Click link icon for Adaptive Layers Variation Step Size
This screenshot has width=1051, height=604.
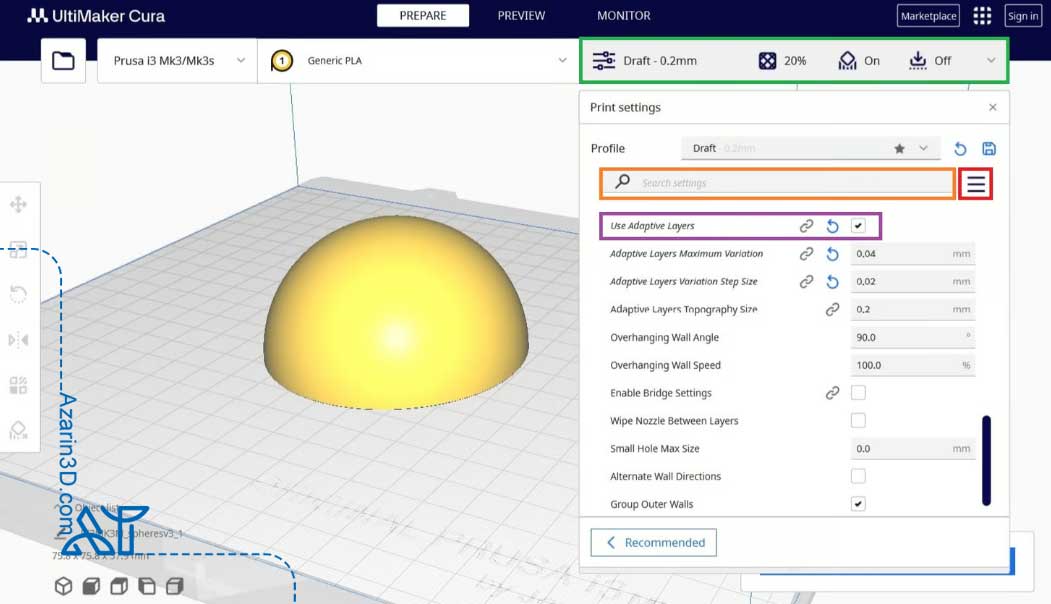coord(806,282)
